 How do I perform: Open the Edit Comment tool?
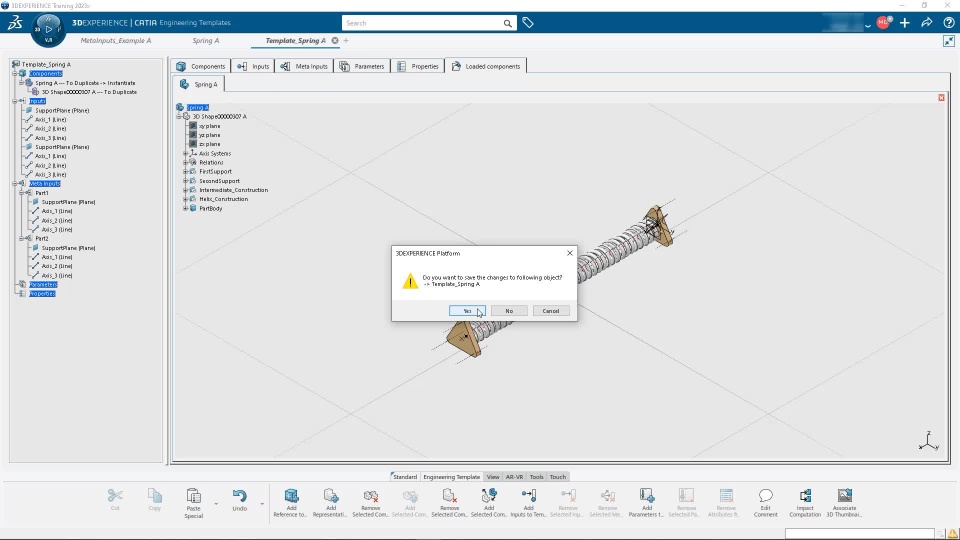pyautogui.click(x=765, y=495)
